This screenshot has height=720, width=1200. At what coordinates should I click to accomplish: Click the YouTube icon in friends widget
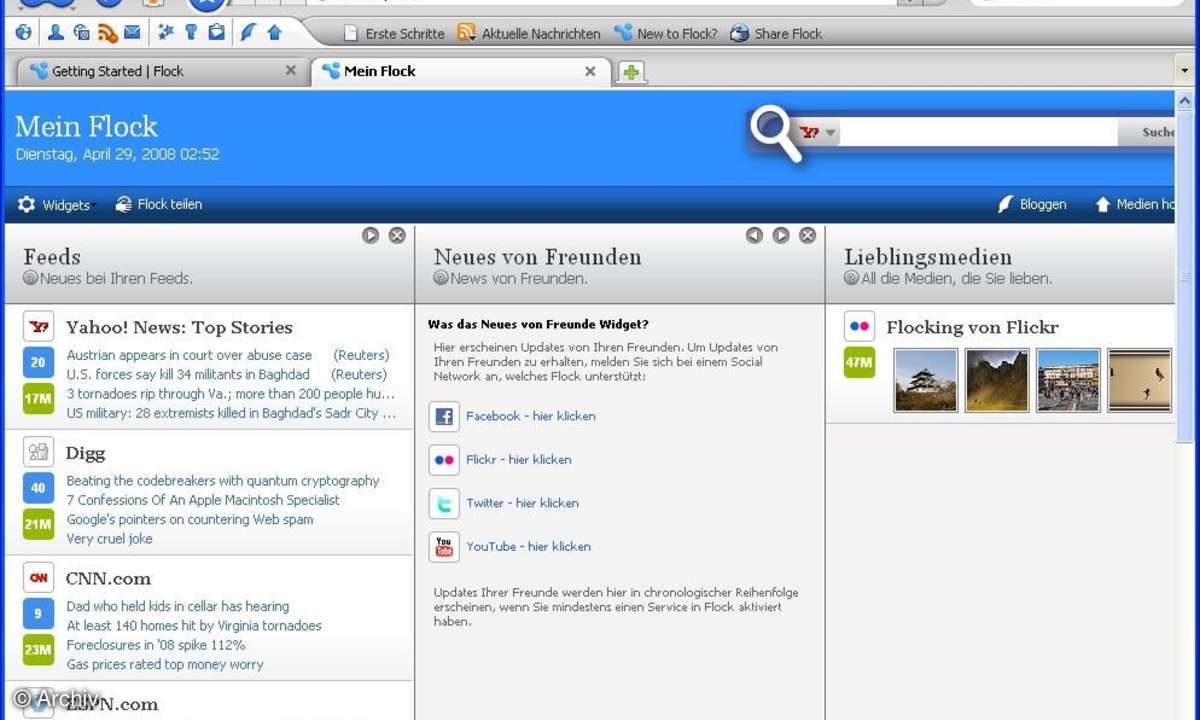click(444, 547)
